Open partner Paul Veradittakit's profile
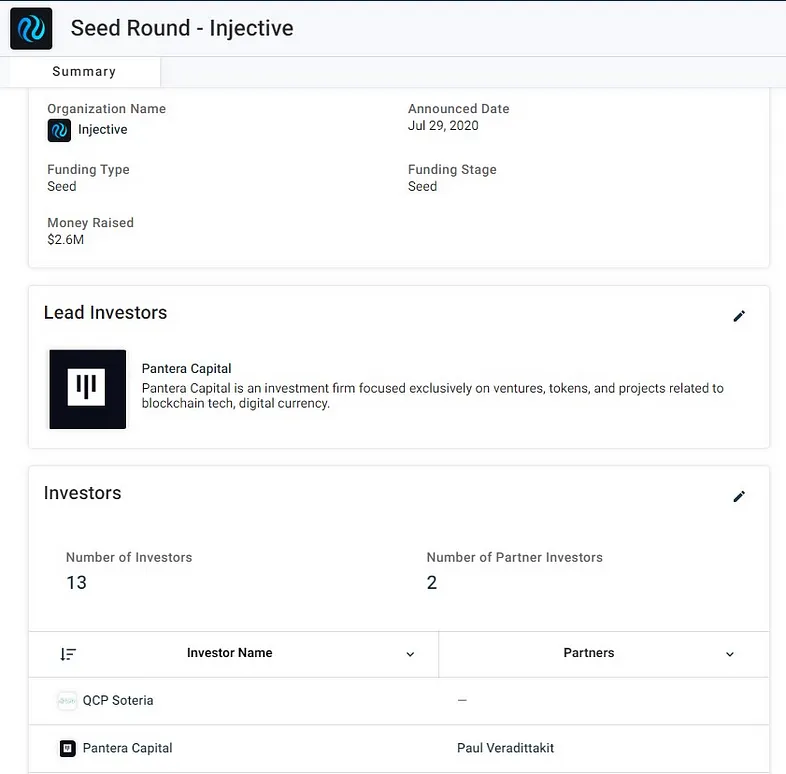Viewport: 786px width, 774px height. pyautogui.click(x=505, y=748)
